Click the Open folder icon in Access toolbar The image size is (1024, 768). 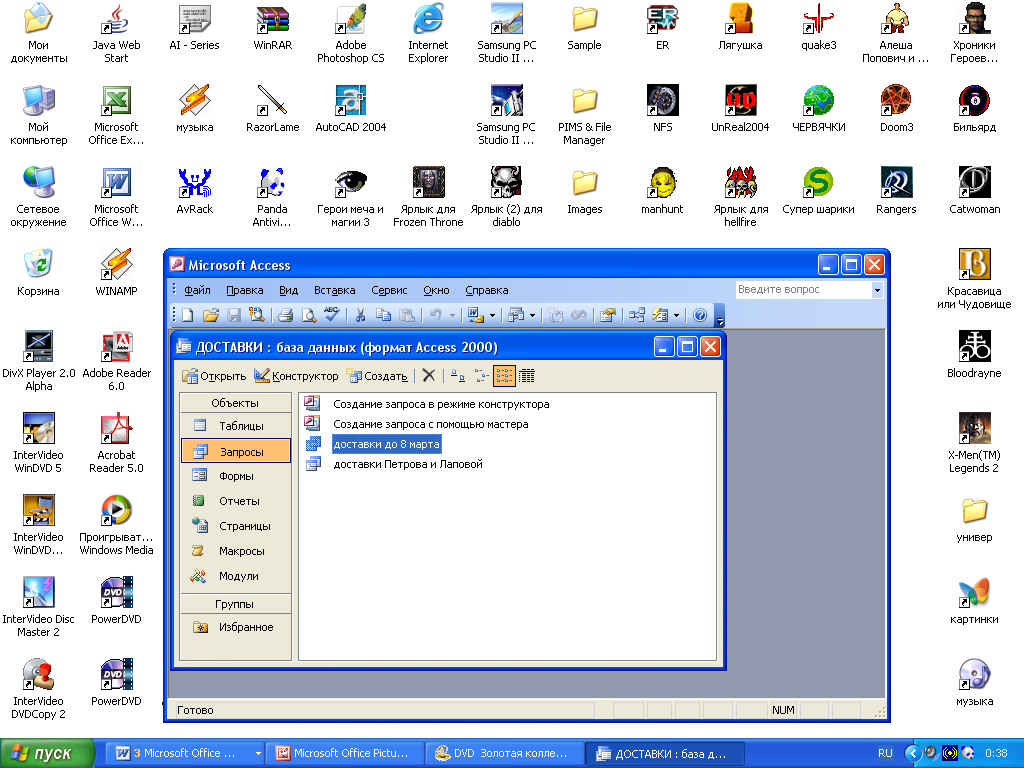click(x=210, y=315)
